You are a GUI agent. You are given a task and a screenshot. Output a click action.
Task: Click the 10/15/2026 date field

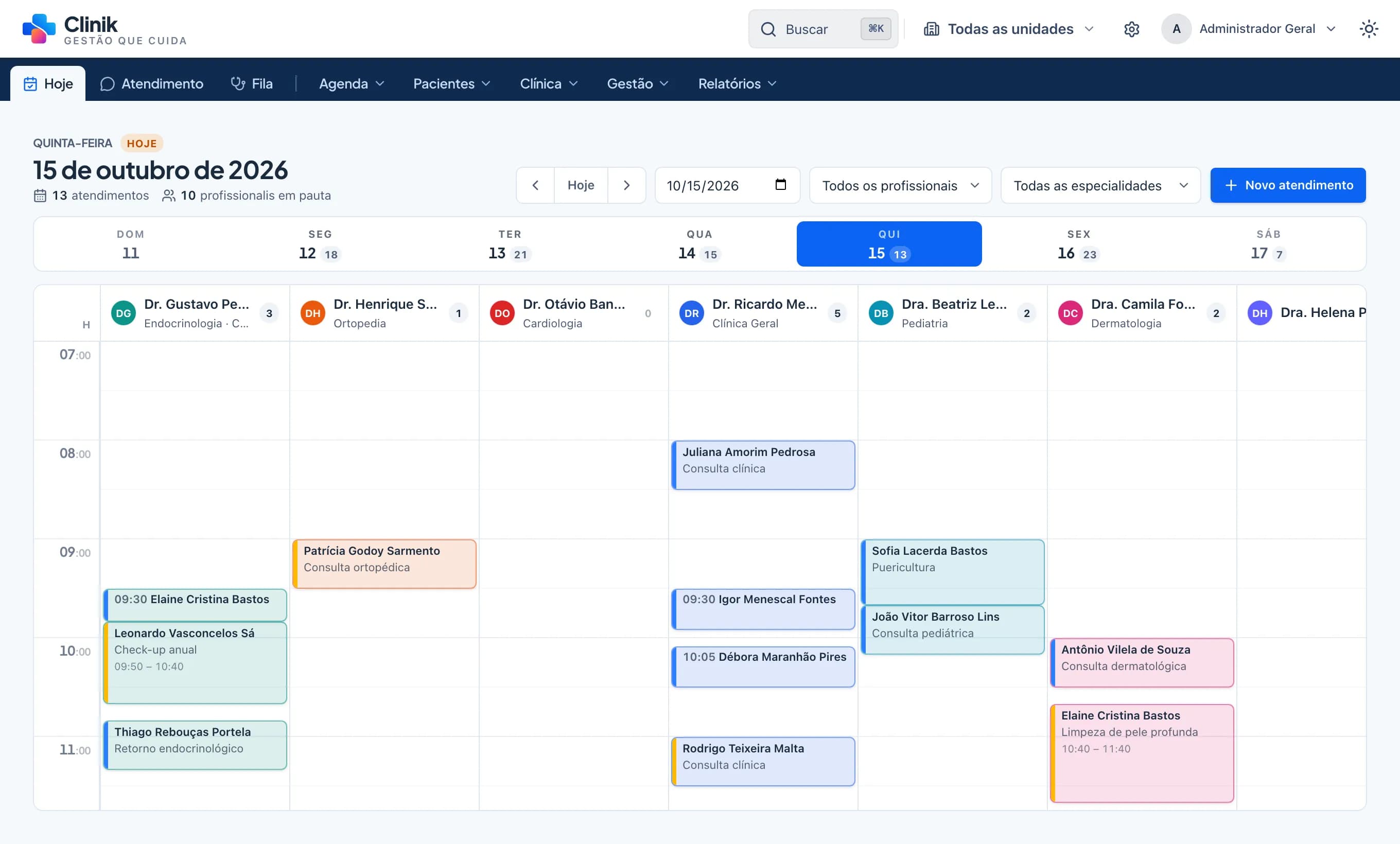727,185
